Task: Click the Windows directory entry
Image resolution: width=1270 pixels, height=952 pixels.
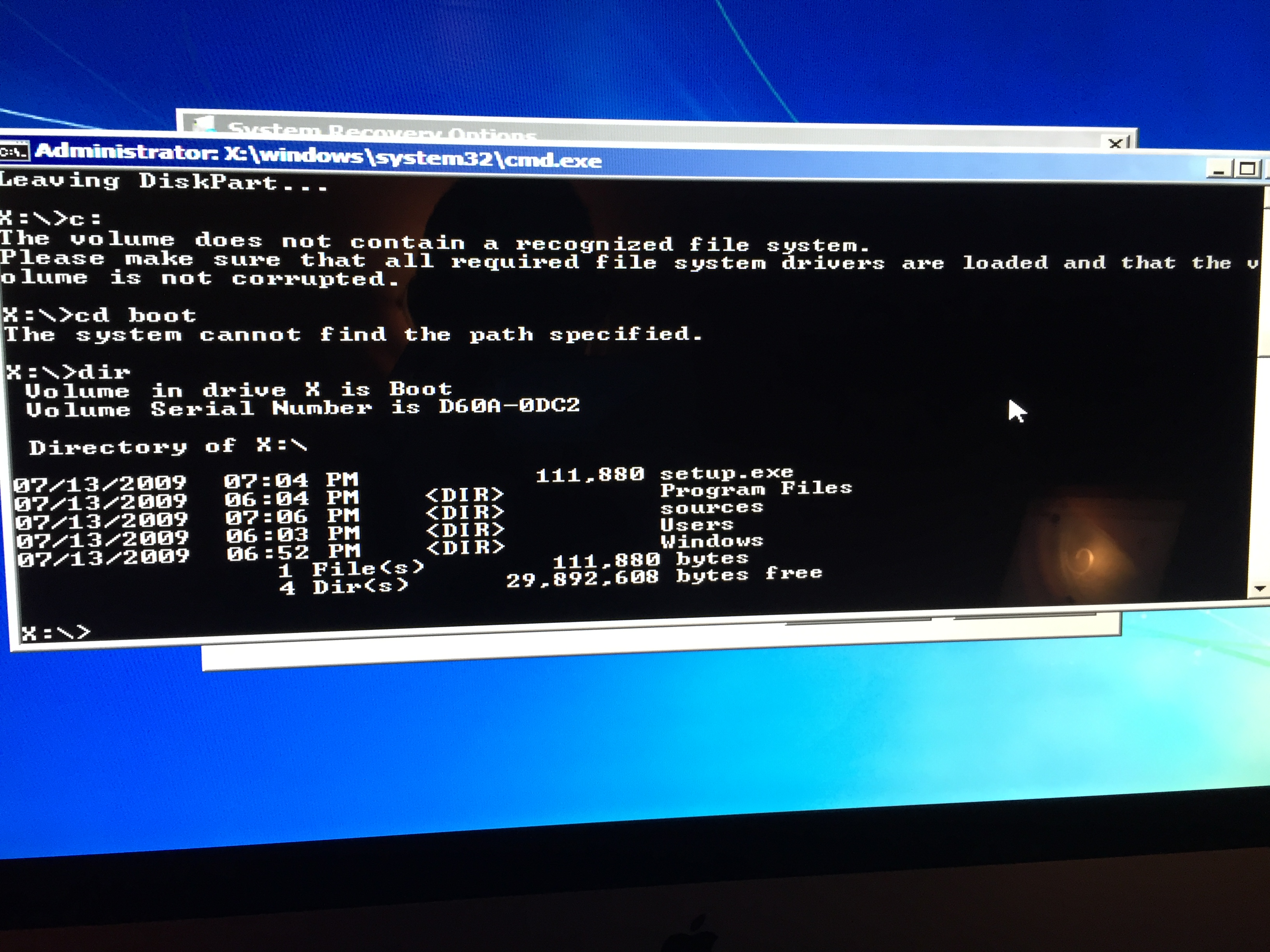Action: pyautogui.click(x=711, y=541)
